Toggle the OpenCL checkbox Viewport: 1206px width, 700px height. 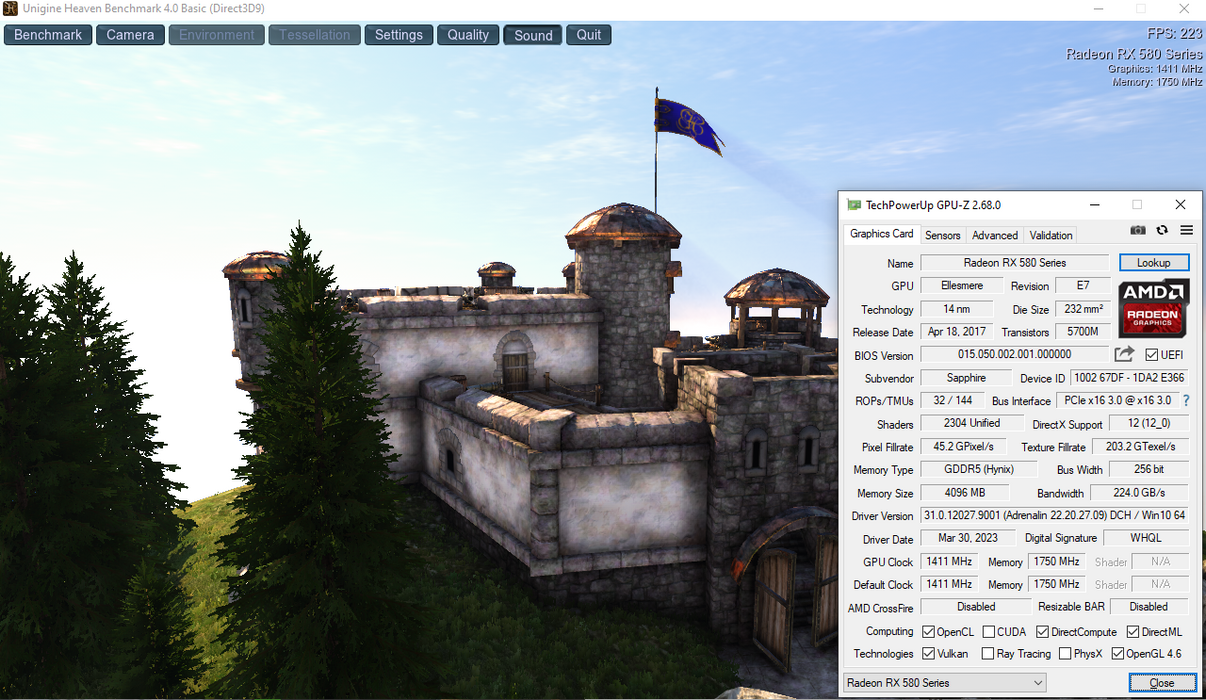(929, 632)
